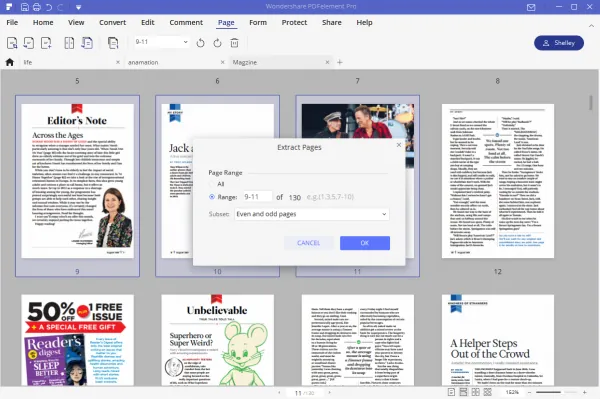Click the Undo arrow icon
The width and height of the screenshot is (600, 399).
49,7
